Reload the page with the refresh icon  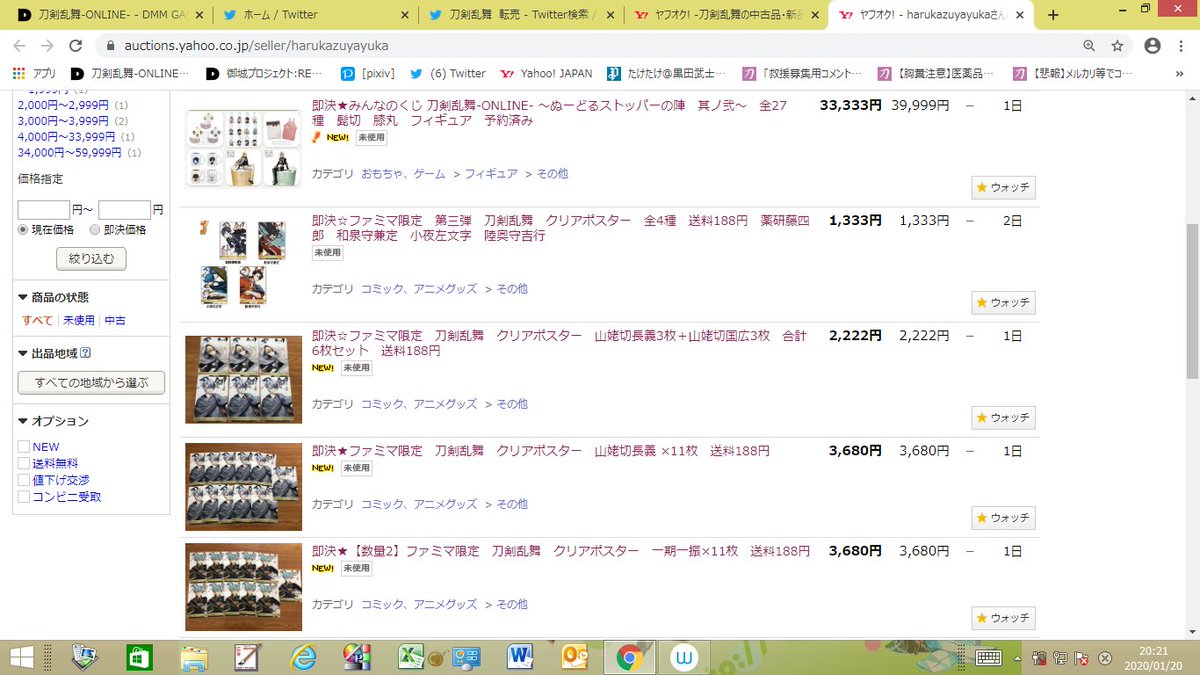coord(76,46)
